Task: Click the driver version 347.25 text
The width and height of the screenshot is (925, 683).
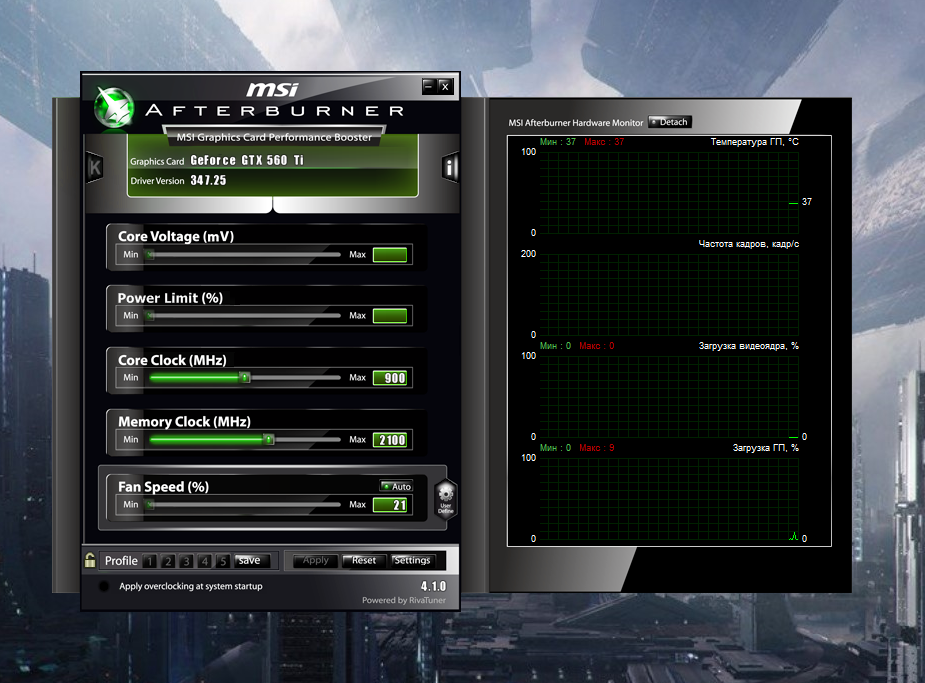Action: point(208,180)
